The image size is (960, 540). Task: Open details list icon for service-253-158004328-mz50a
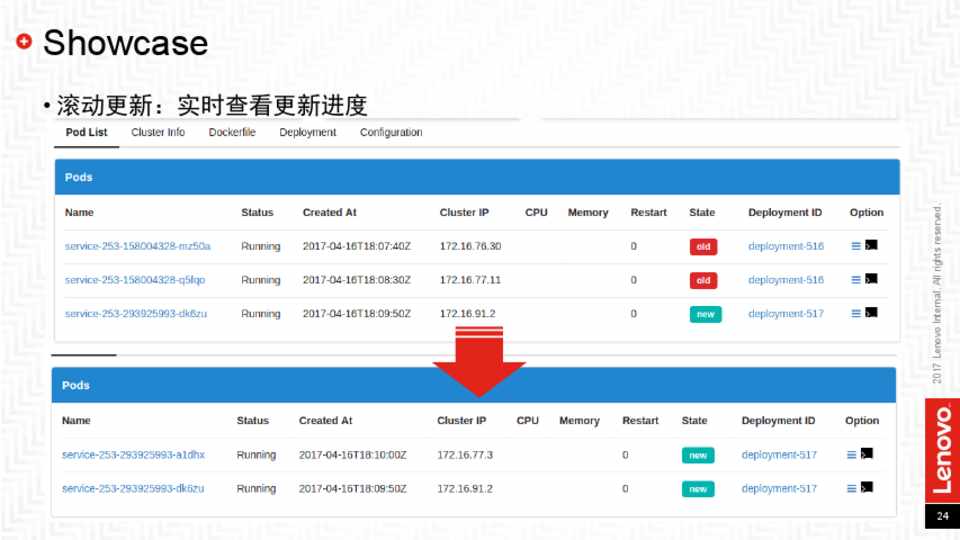pyautogui.click(x=856, y=245)
